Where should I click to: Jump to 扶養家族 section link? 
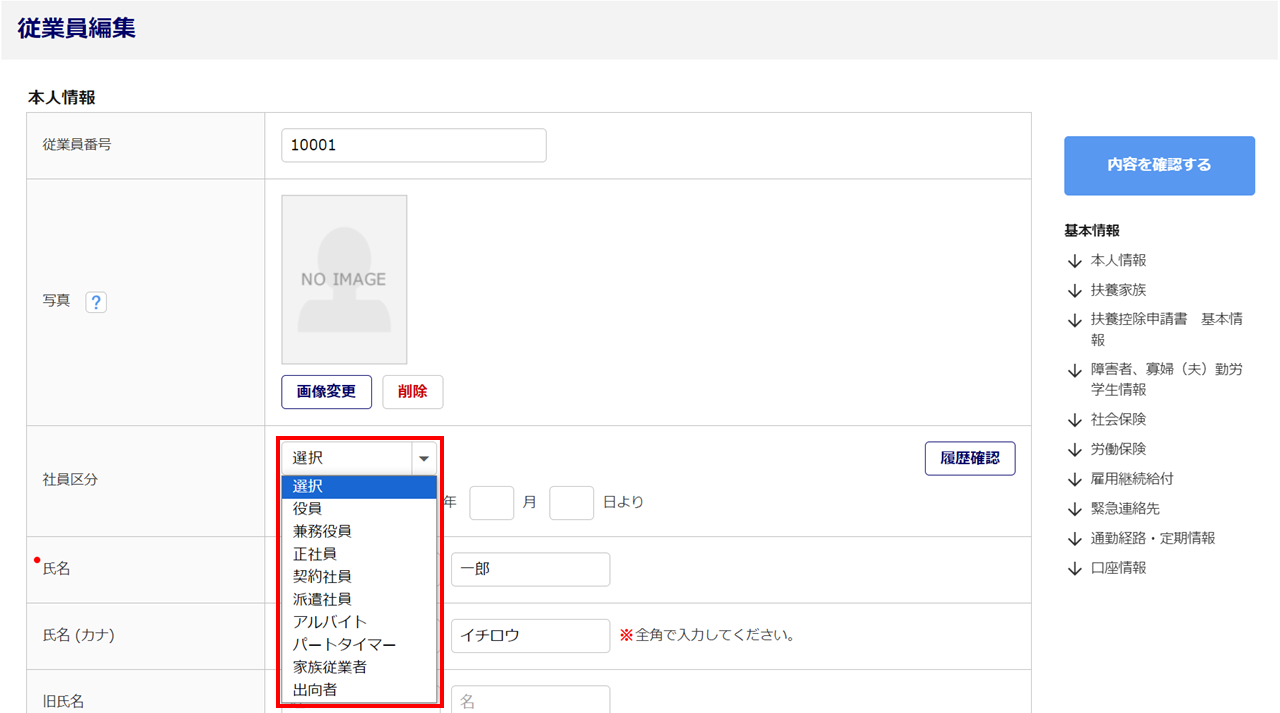click(1118, 290)
